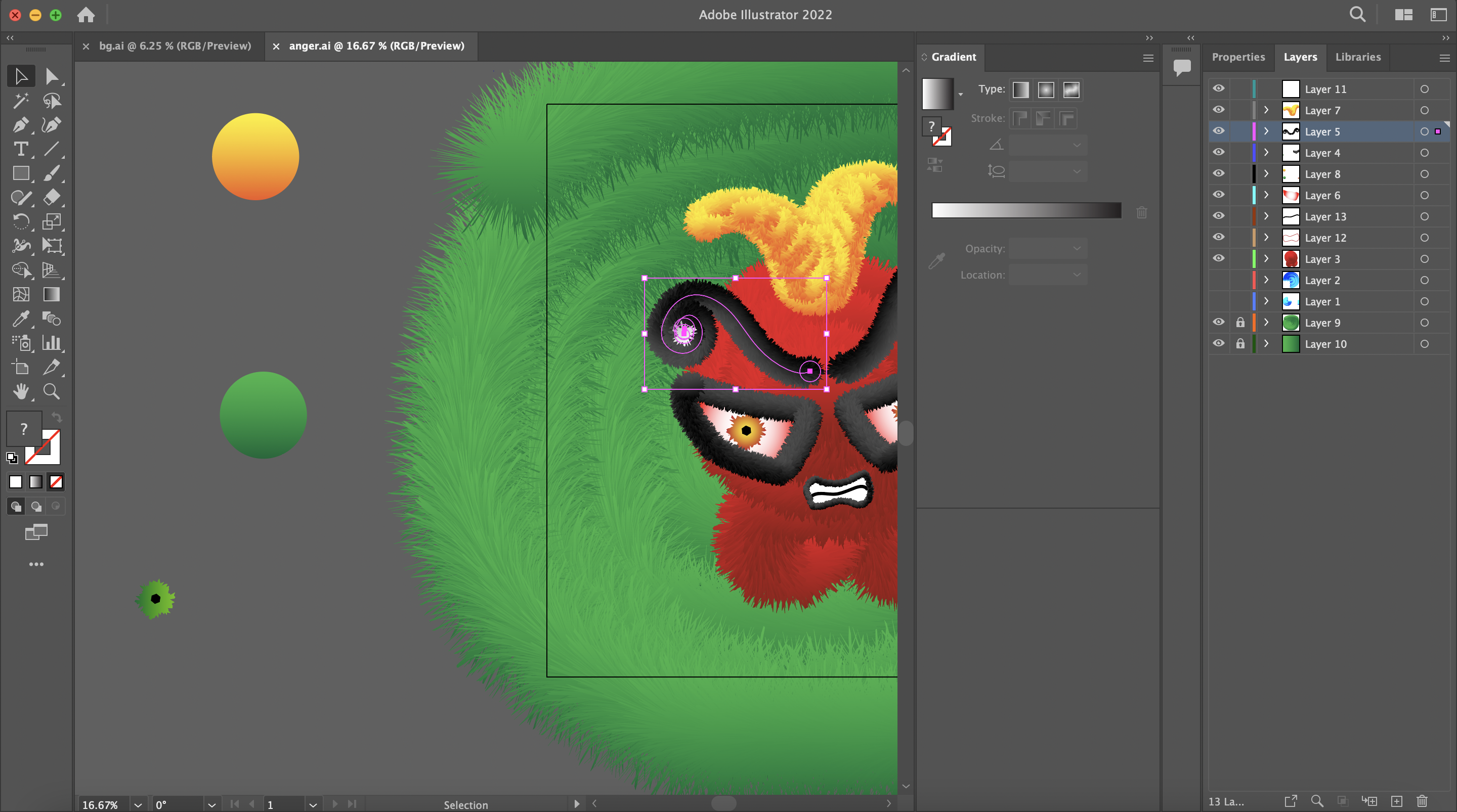
Task: Hide Layer 7 visibility eye
Action: pos(1218,110)
